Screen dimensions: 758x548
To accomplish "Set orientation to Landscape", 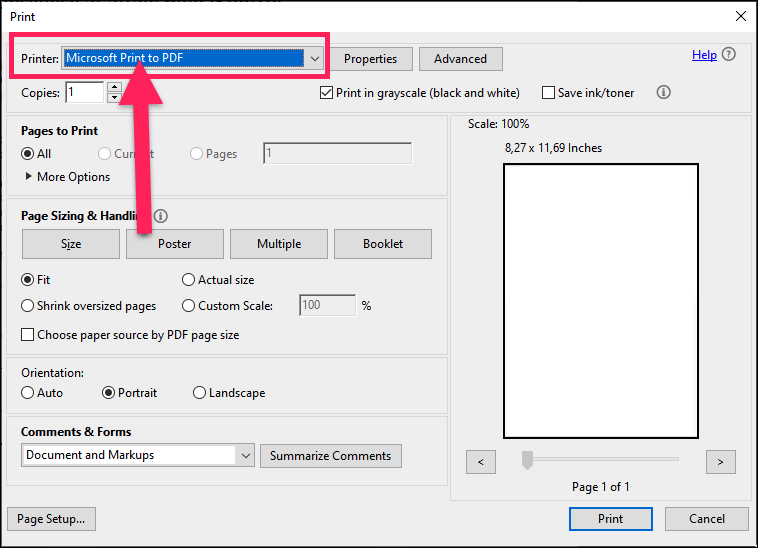I will (x=199, y=393).
